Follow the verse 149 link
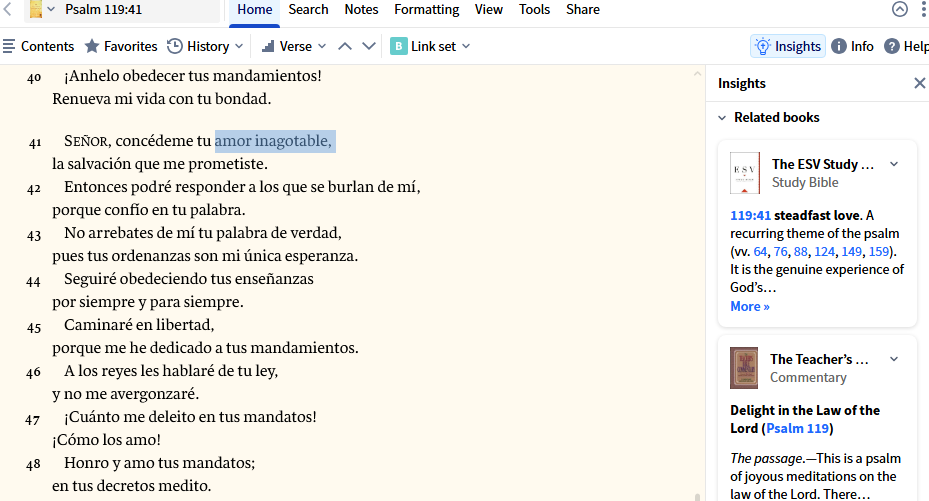Screen dimensions: 929x501 [x=851, y=252]
